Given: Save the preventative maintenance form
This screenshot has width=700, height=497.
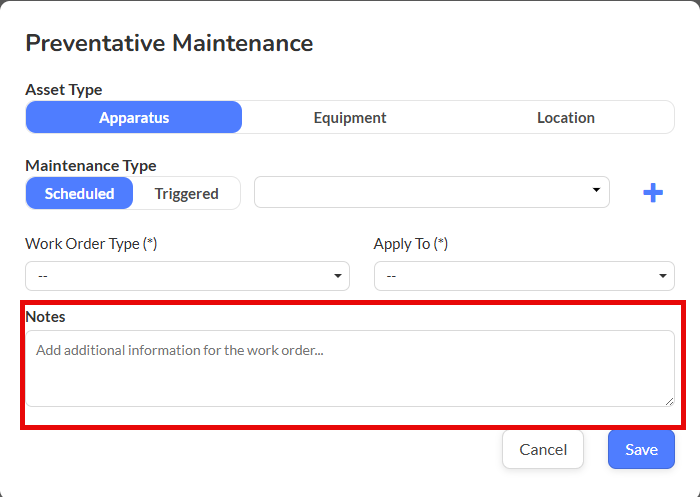Looking at the screenshot, I should pos(641,449).
